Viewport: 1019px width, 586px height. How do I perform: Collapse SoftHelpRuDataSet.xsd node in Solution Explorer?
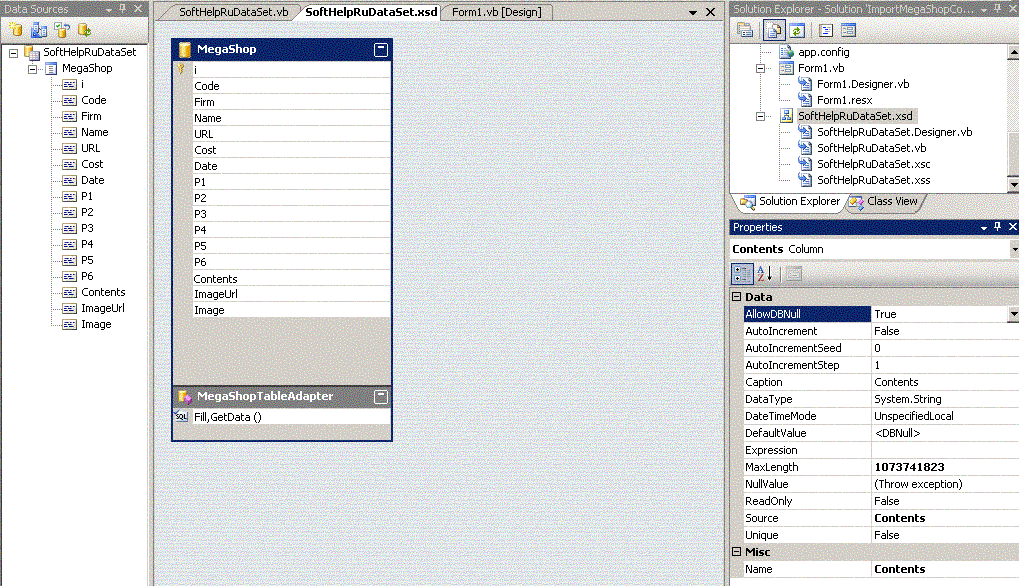click(760, 116)
